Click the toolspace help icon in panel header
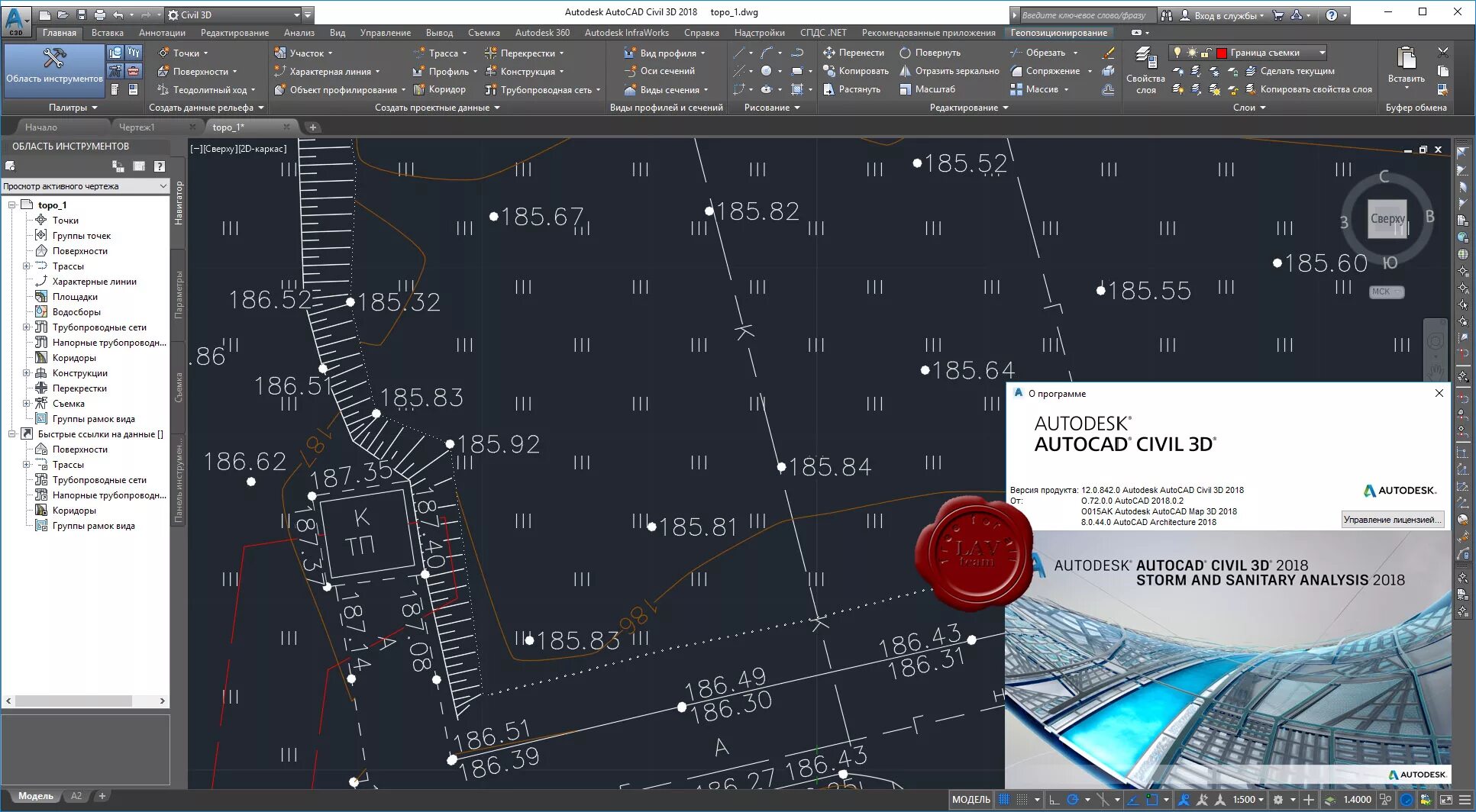 [159, 166]
